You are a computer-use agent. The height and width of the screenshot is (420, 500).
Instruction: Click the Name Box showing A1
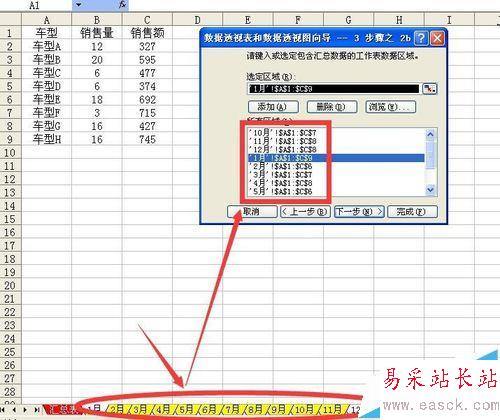point(36,5)
